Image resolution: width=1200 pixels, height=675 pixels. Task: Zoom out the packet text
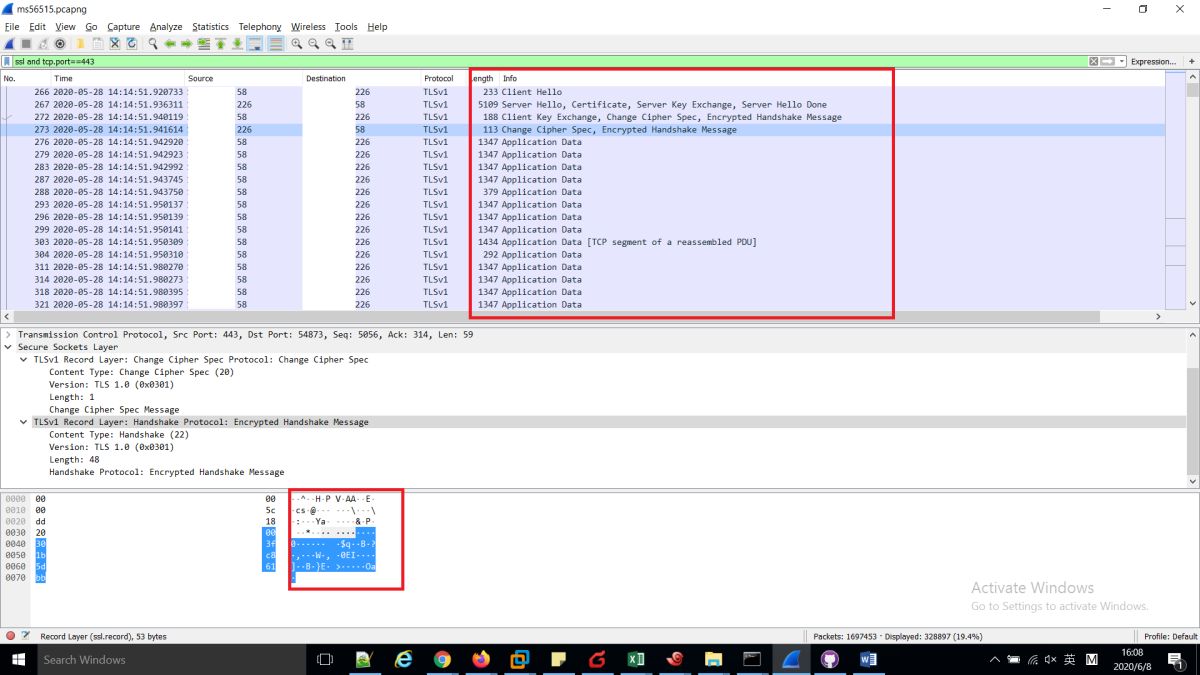314,44
